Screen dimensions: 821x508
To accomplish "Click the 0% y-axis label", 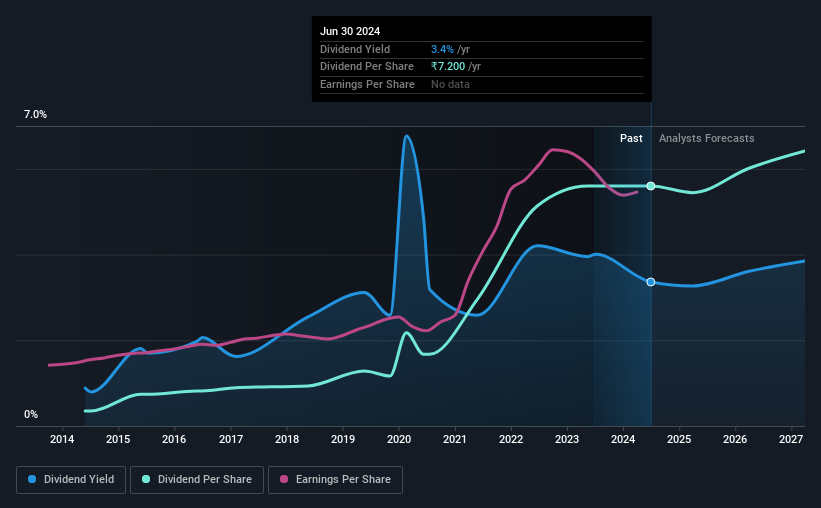I will pyautogui.click(x=31, y=414).
